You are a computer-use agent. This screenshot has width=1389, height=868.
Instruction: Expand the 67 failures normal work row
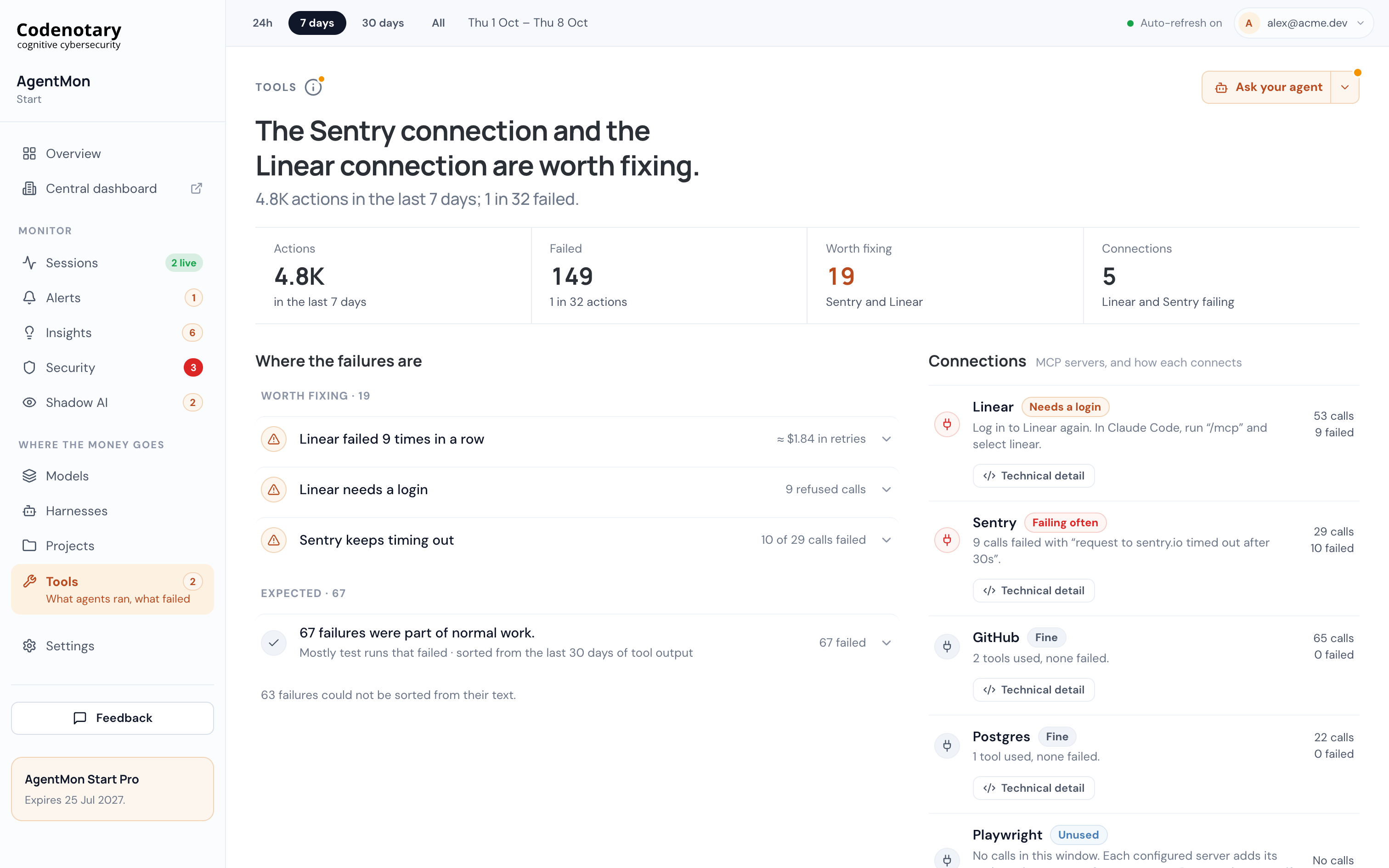tap(576, 643)
